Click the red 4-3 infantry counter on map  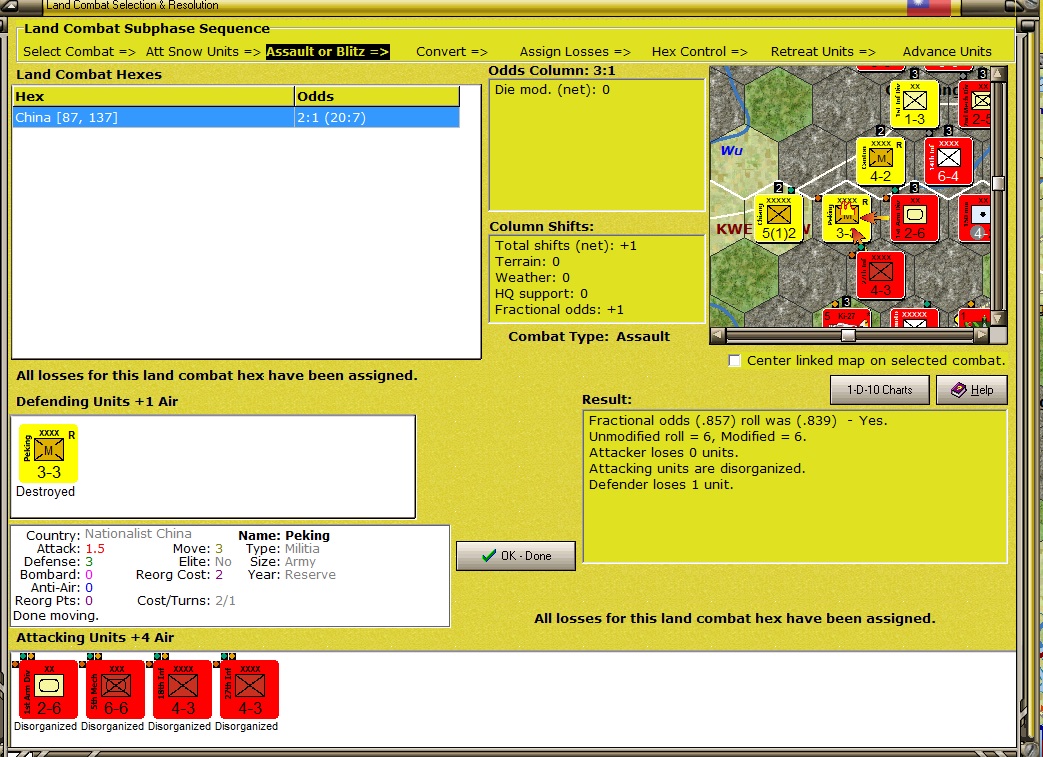pos(880,275)
